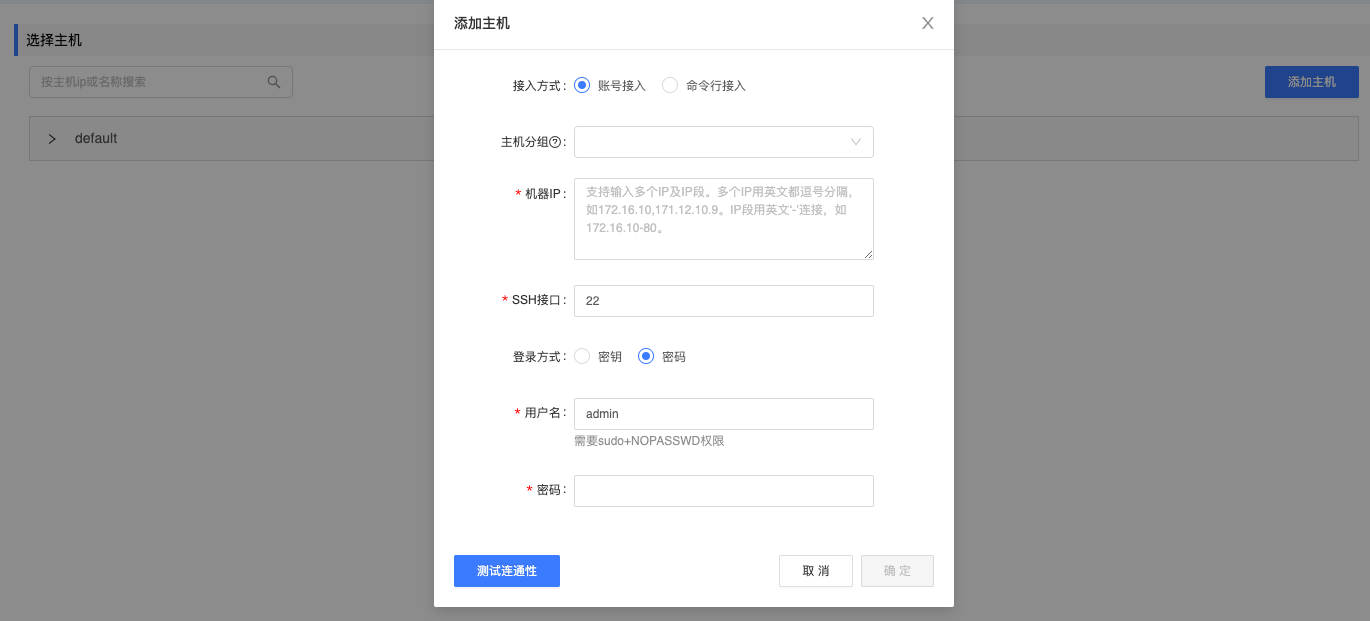Click the default host group name
Viewport: 1370px width, 621px height.
click(96, 139)
